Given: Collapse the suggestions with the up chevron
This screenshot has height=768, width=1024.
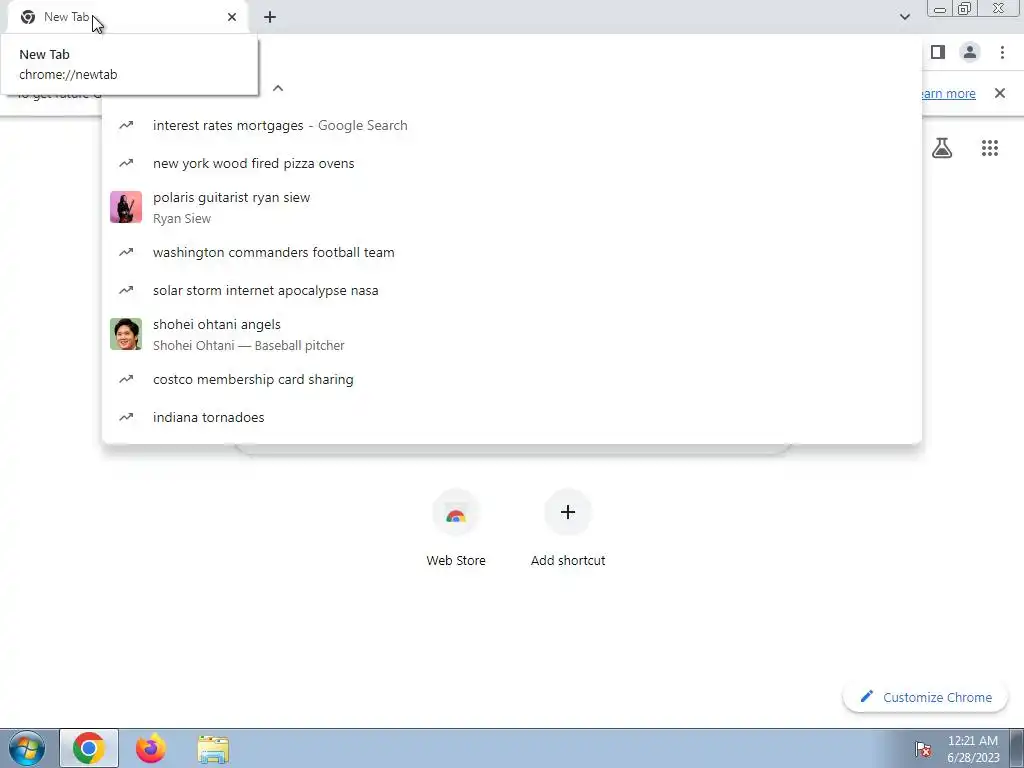Looking at the screenshot, I should point(278,88).
